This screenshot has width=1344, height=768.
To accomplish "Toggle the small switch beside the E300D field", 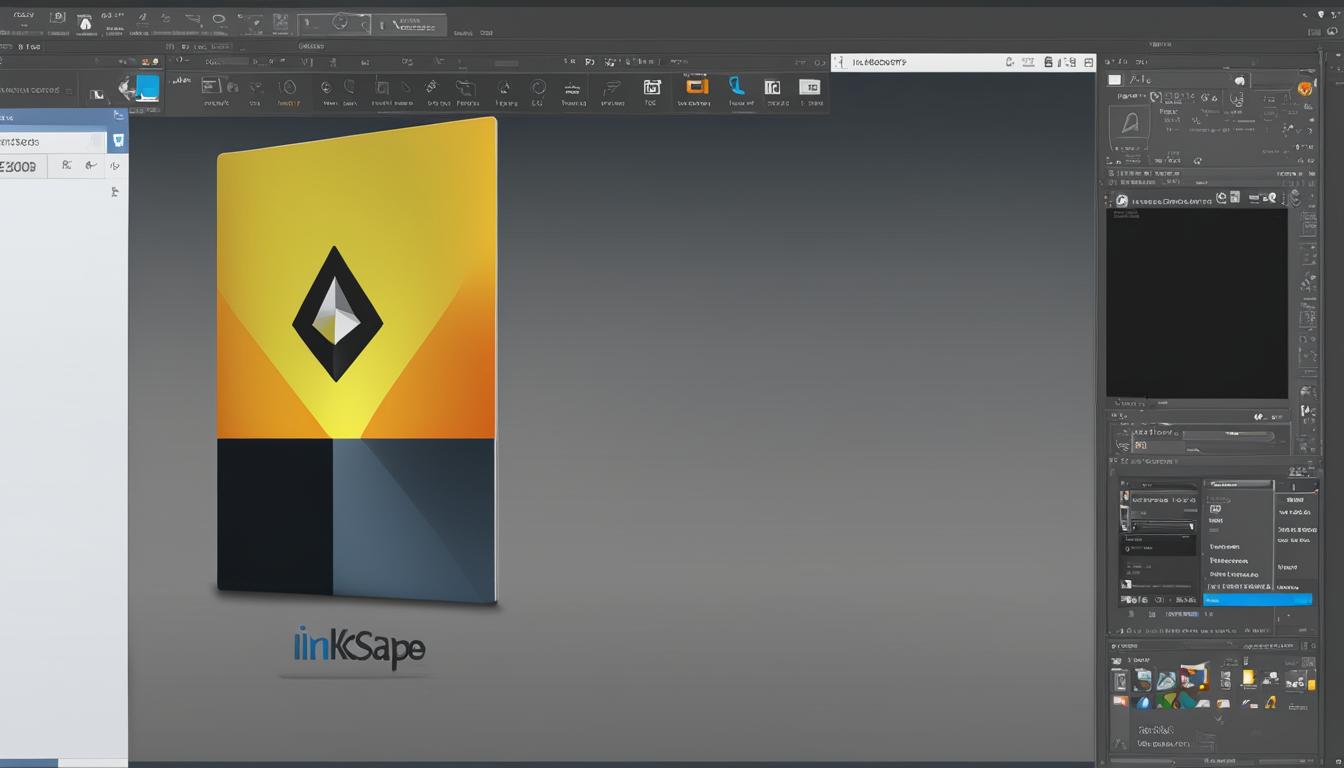I will (115, 166).
